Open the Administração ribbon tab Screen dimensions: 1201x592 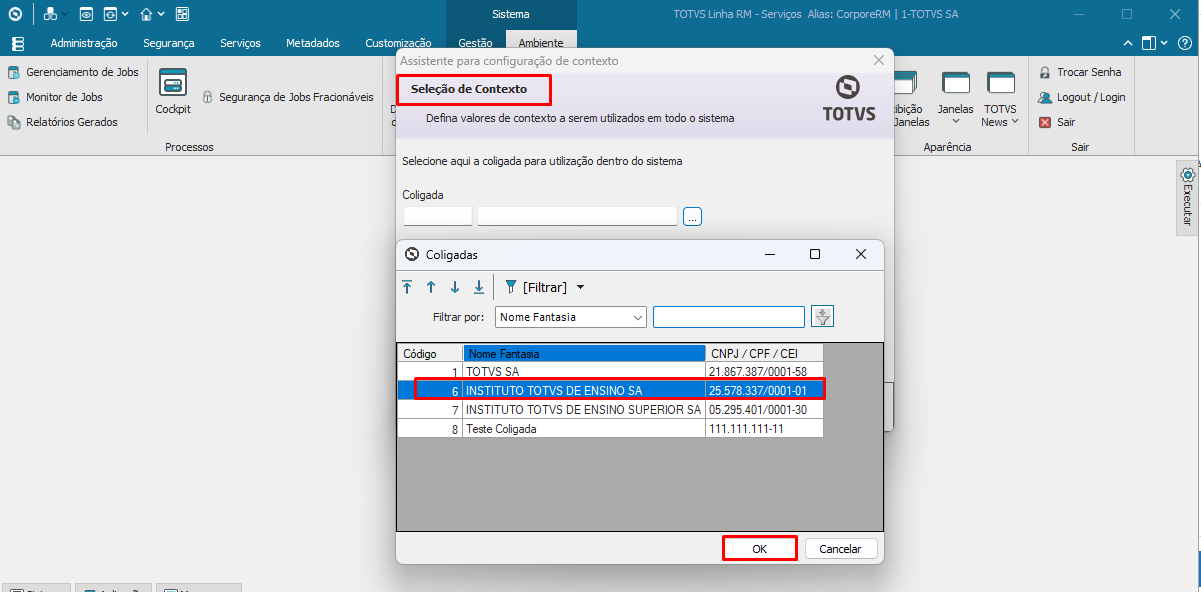coord(84,43)
